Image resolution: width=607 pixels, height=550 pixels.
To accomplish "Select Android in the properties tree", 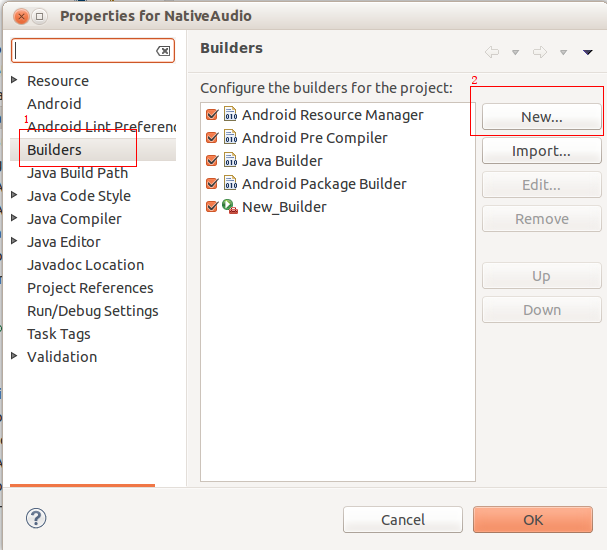I will coord(54,104).
